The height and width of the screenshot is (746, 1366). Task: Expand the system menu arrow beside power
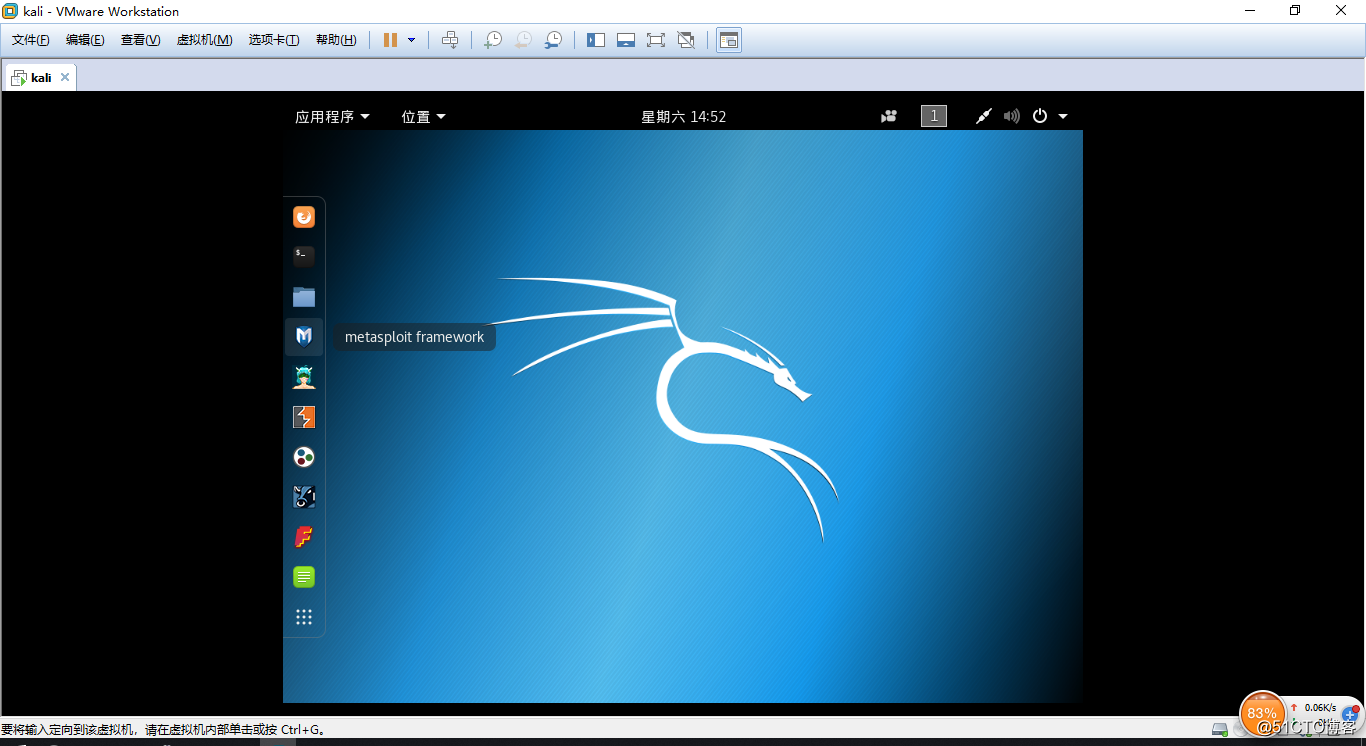tap(1063, 117)
